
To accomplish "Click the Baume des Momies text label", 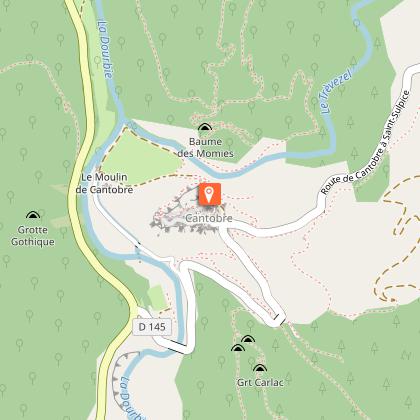I will click(x=205, y=148).
